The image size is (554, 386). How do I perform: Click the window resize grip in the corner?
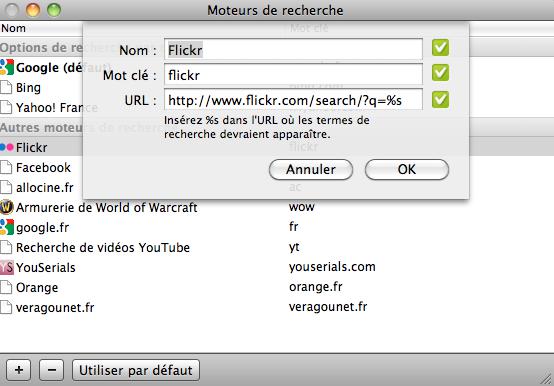coord(546,379)
